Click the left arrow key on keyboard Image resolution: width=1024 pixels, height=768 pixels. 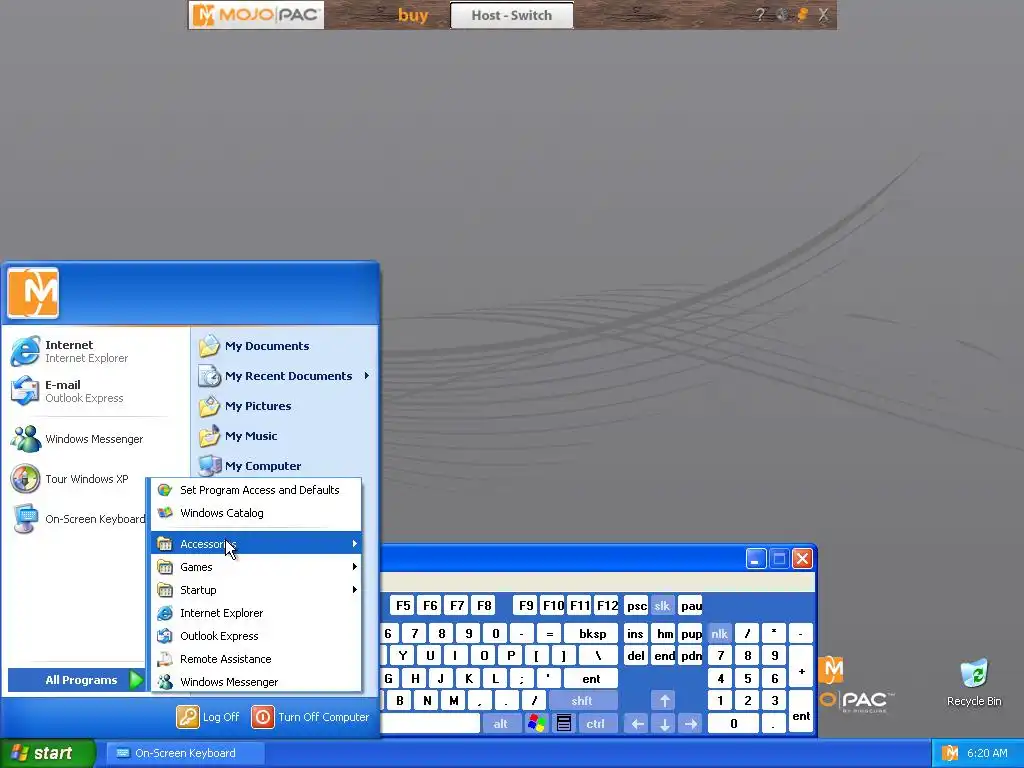[x=637, y=723]
